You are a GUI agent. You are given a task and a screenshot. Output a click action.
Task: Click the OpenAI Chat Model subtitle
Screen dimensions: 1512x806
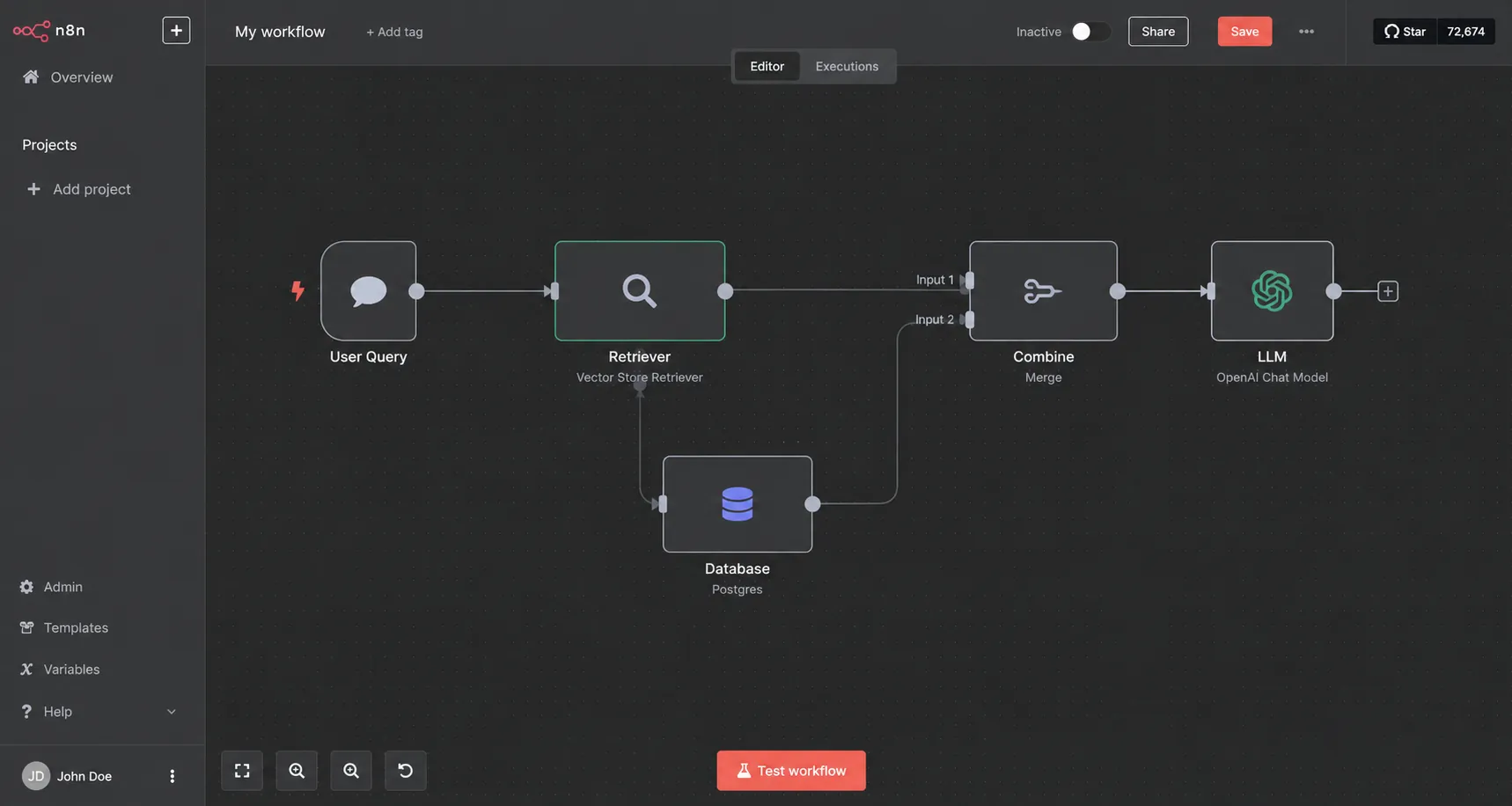pyautogui.click(x=1272, y=377)
